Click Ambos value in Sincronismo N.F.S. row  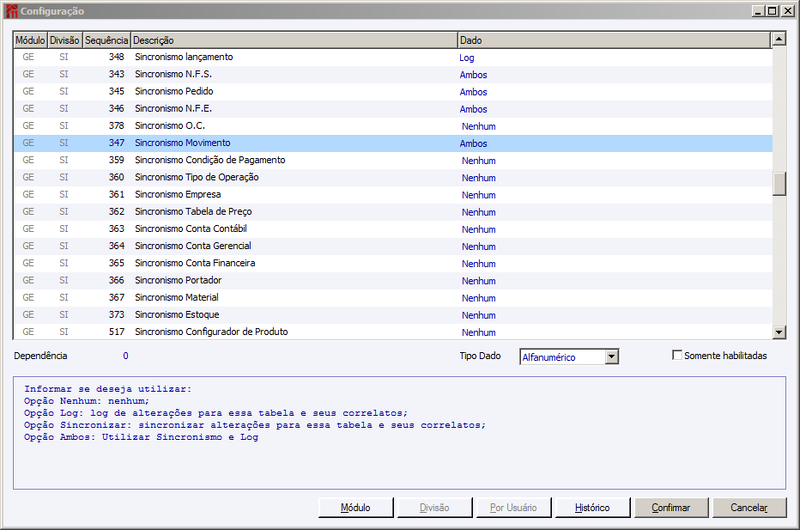point(473,75)
